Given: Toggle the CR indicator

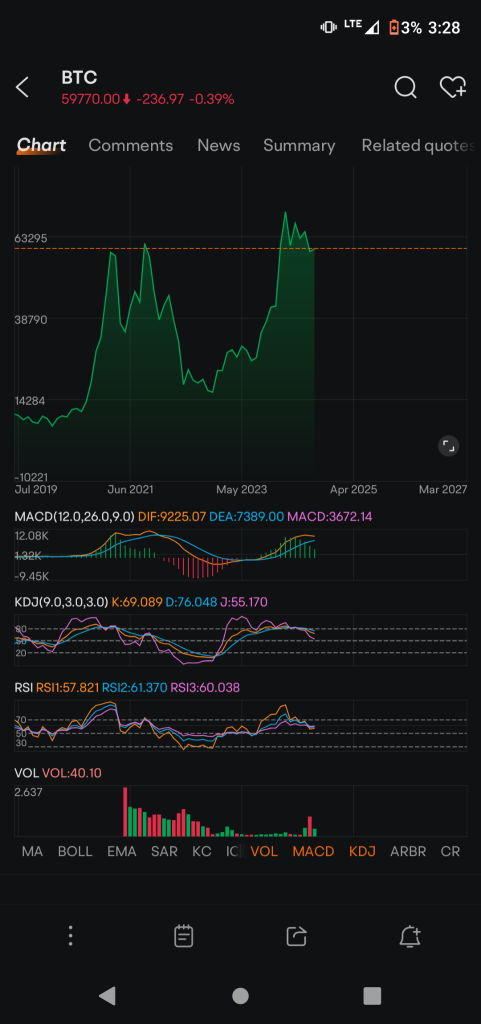Looking at the screenshot, I should click(450, 852).
